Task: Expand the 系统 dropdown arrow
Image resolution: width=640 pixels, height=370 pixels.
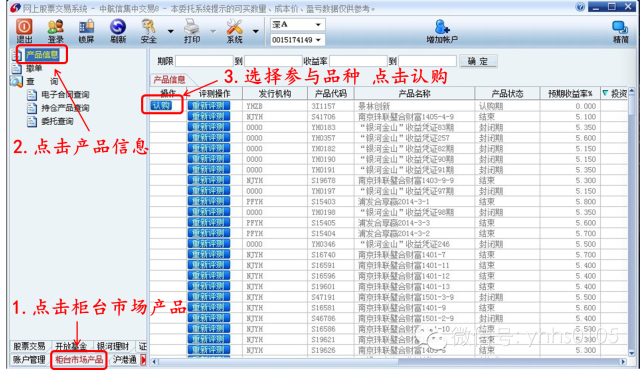Action: (x=256, y=31)
